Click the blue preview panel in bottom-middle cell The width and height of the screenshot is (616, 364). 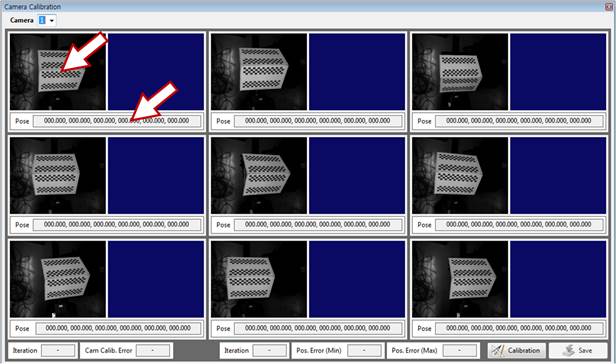click(357, 279)
